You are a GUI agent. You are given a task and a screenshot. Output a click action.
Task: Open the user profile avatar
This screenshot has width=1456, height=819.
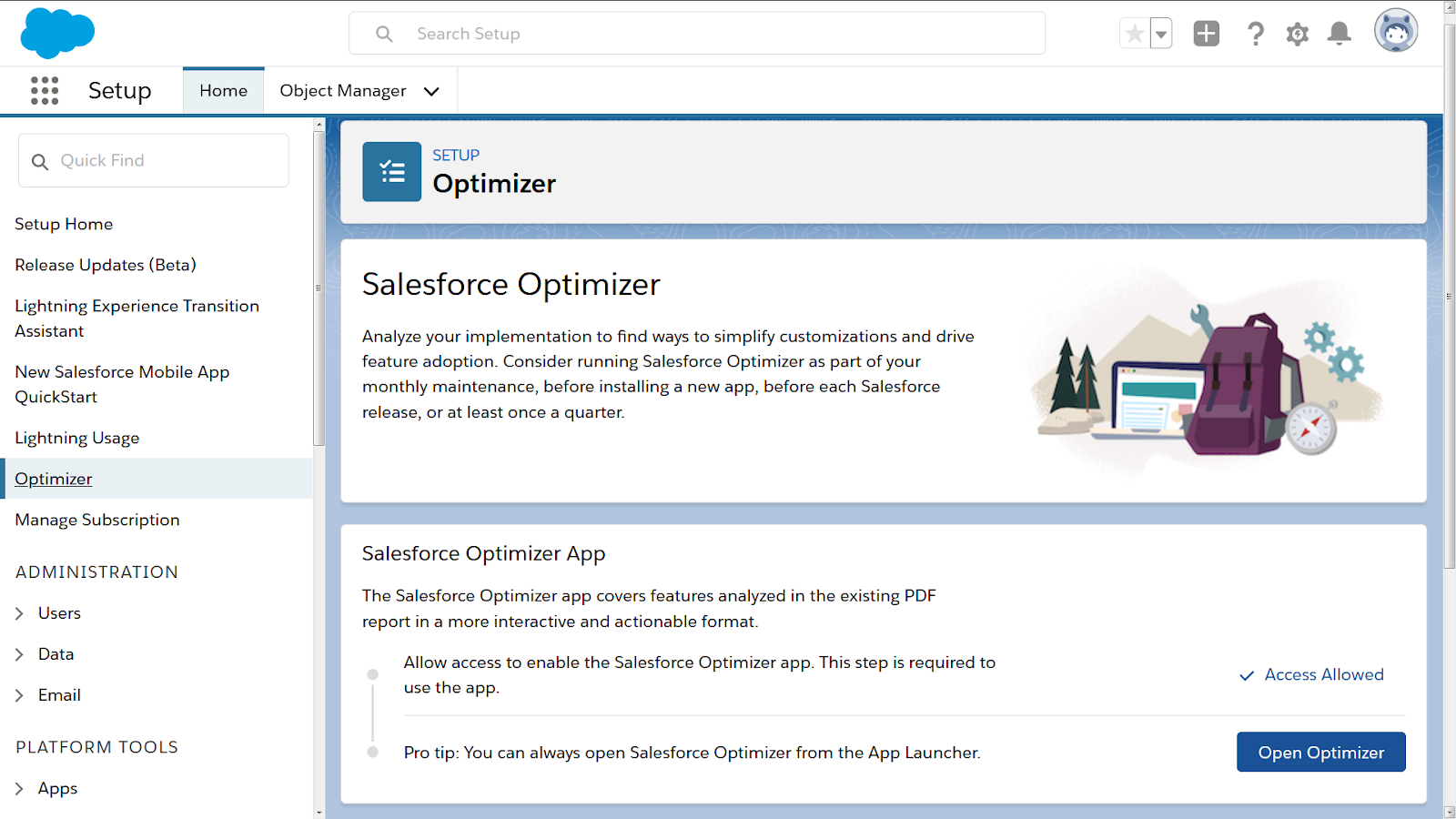coord(1396,31)
